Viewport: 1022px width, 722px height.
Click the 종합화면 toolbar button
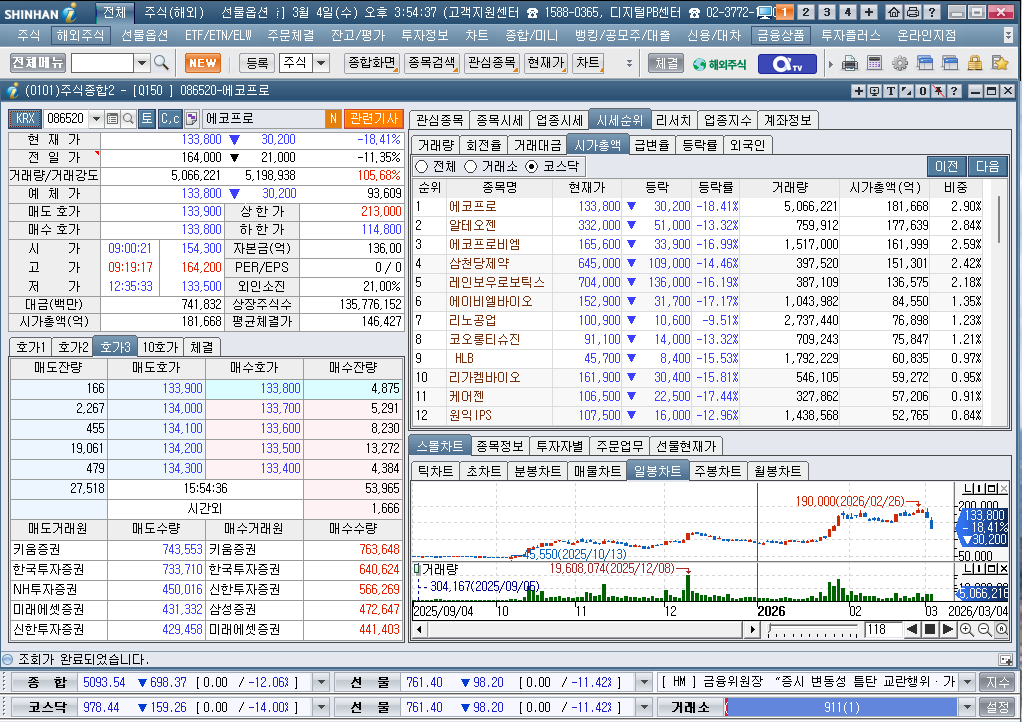pos(372,63)
